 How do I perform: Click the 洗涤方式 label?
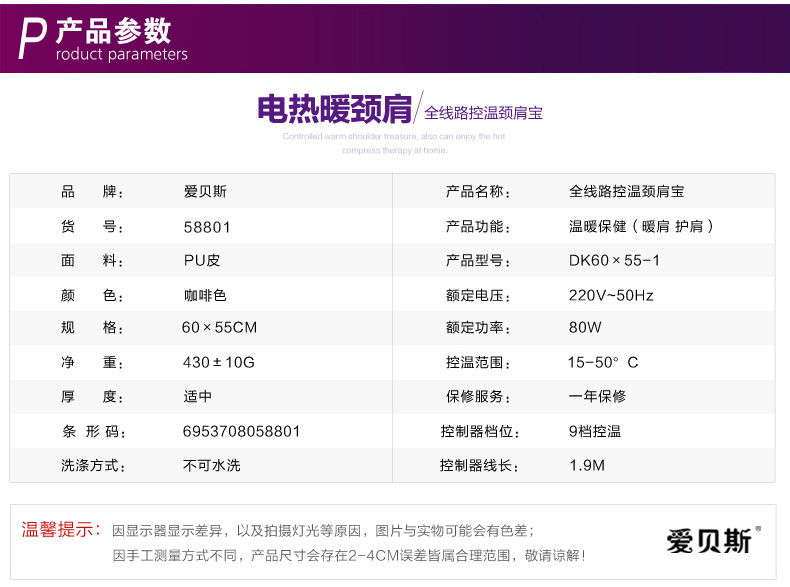point(93,466)
